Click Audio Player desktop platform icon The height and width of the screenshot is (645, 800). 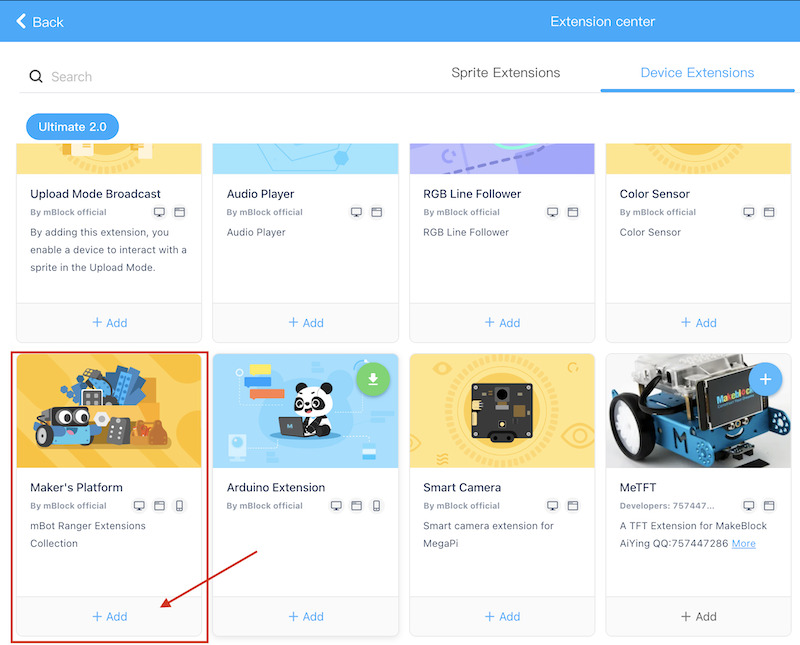[x=356, y=212]
